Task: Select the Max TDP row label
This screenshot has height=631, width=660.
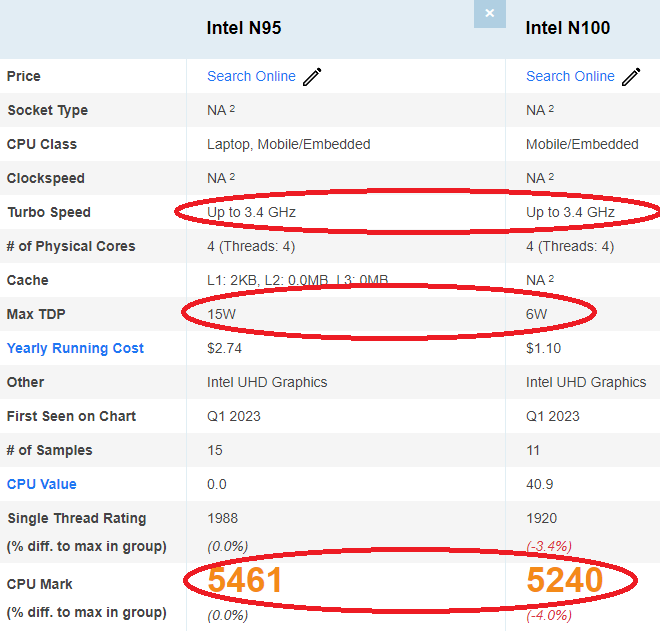Action: (x=36, y=314)
